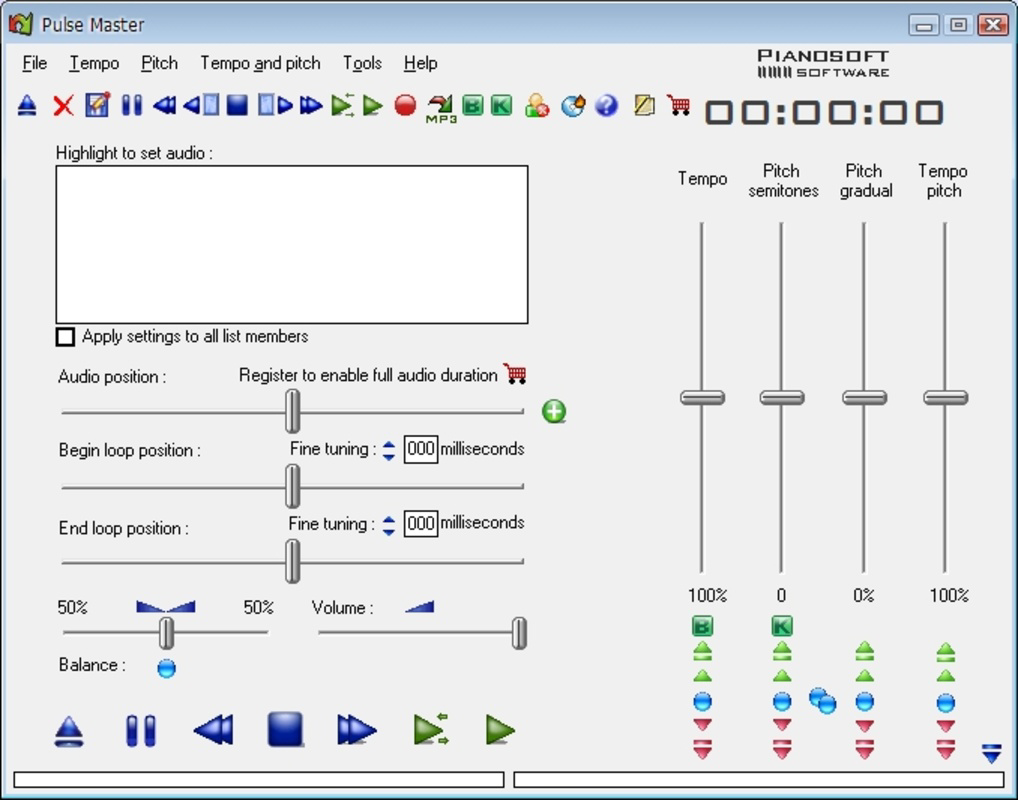Click the double blue spheres icon
1018x800 pixels.
pyautogui.click(x=823, y=701)
